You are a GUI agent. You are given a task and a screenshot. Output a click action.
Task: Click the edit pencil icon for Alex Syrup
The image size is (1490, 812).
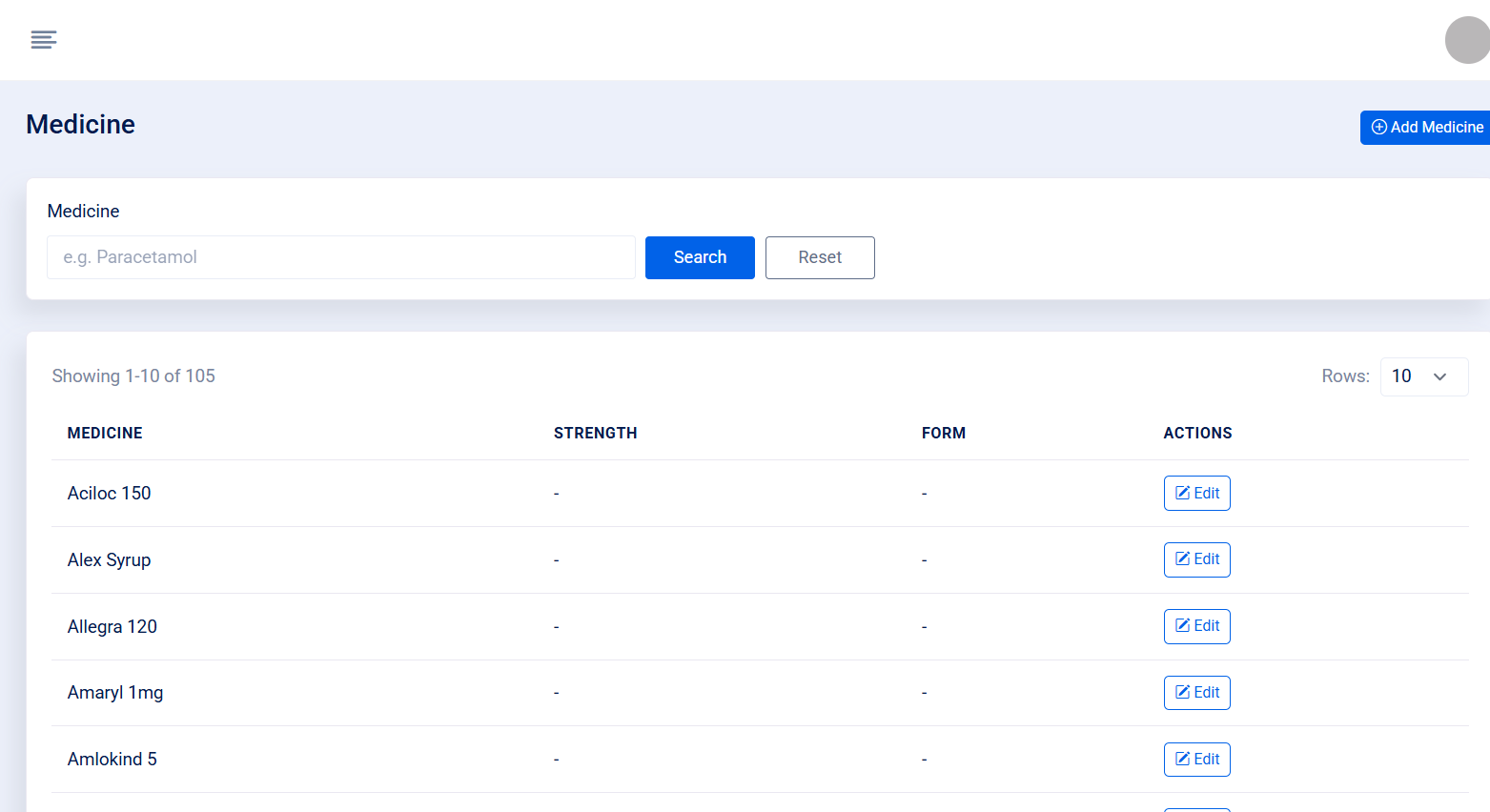1182,559
